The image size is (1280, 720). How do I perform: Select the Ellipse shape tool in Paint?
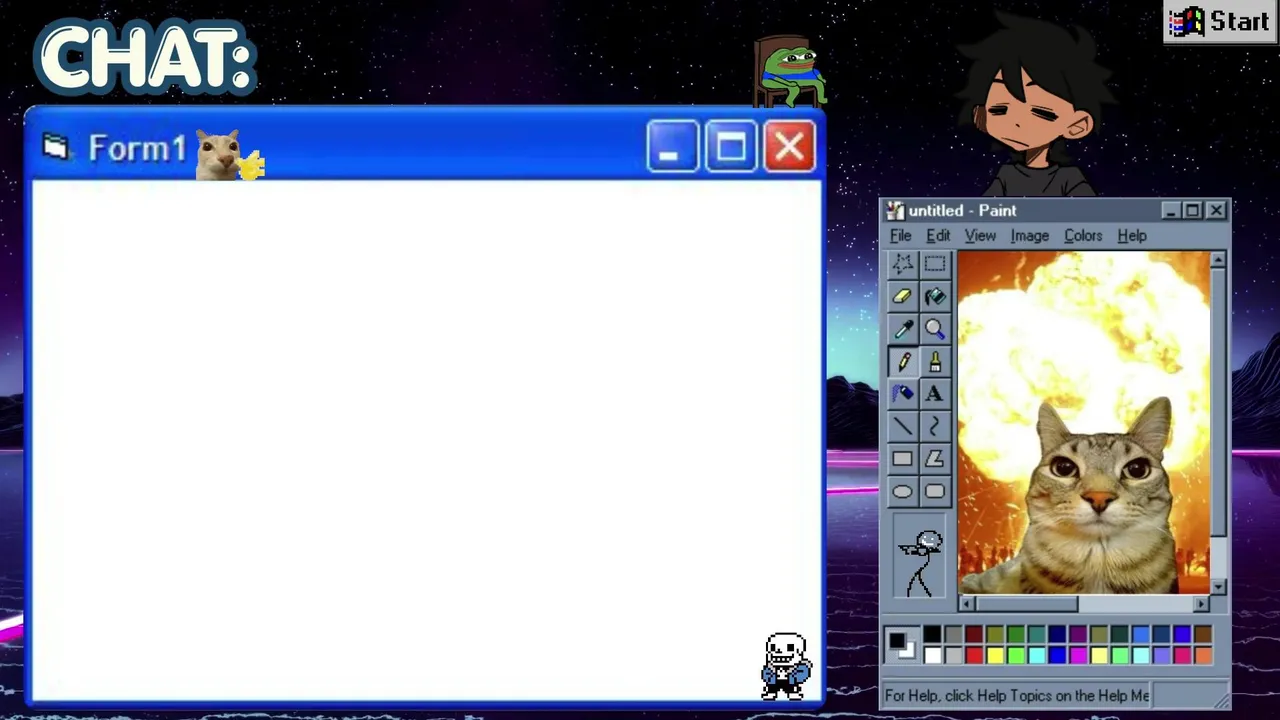[x=902, y=491]
